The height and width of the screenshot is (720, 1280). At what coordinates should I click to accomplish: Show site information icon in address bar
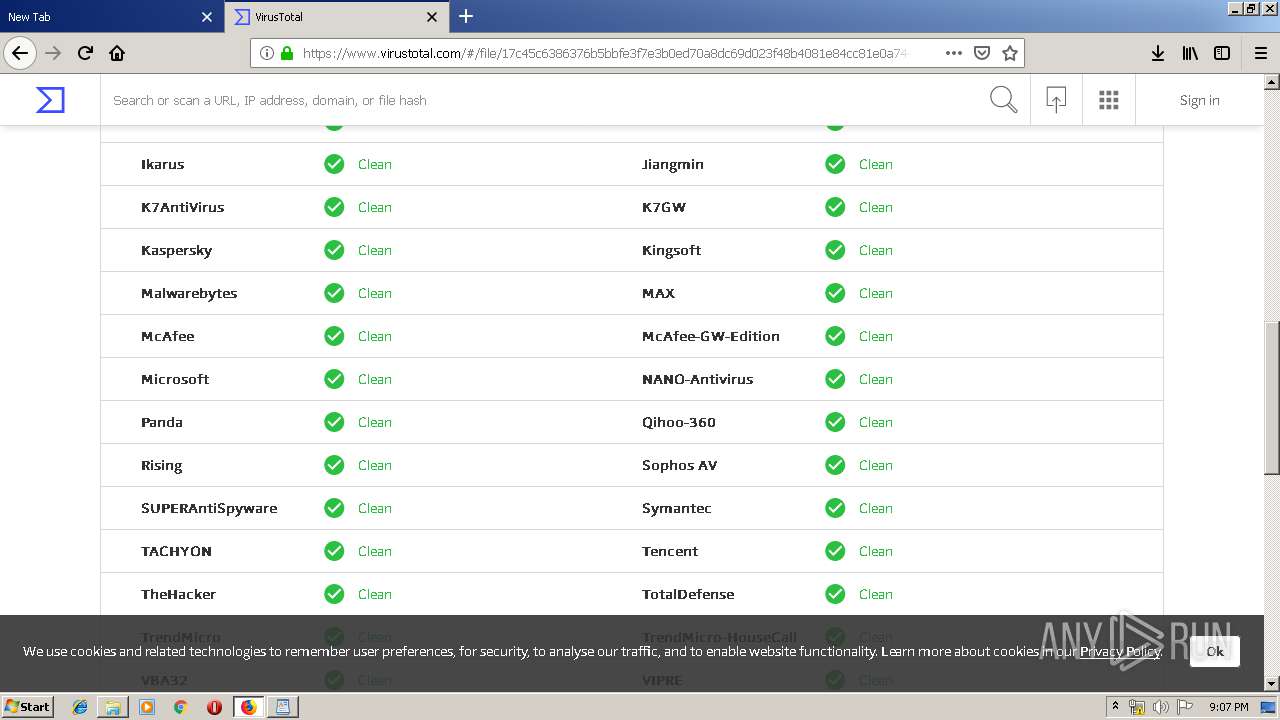[x=266, y=53]
